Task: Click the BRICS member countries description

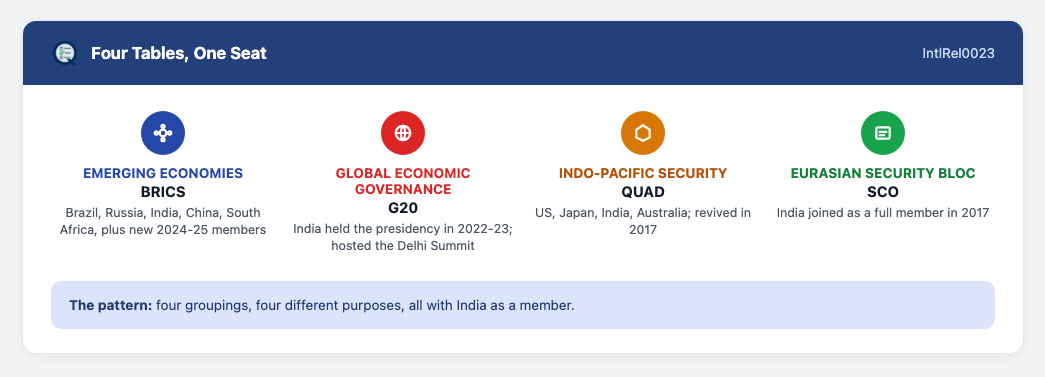Action: (163, 222)
